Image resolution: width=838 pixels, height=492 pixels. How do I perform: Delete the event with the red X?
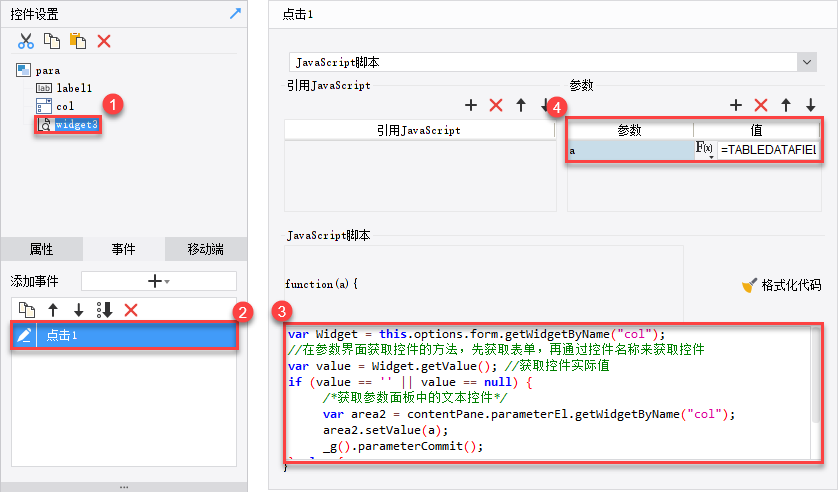(x=131, y=310)
